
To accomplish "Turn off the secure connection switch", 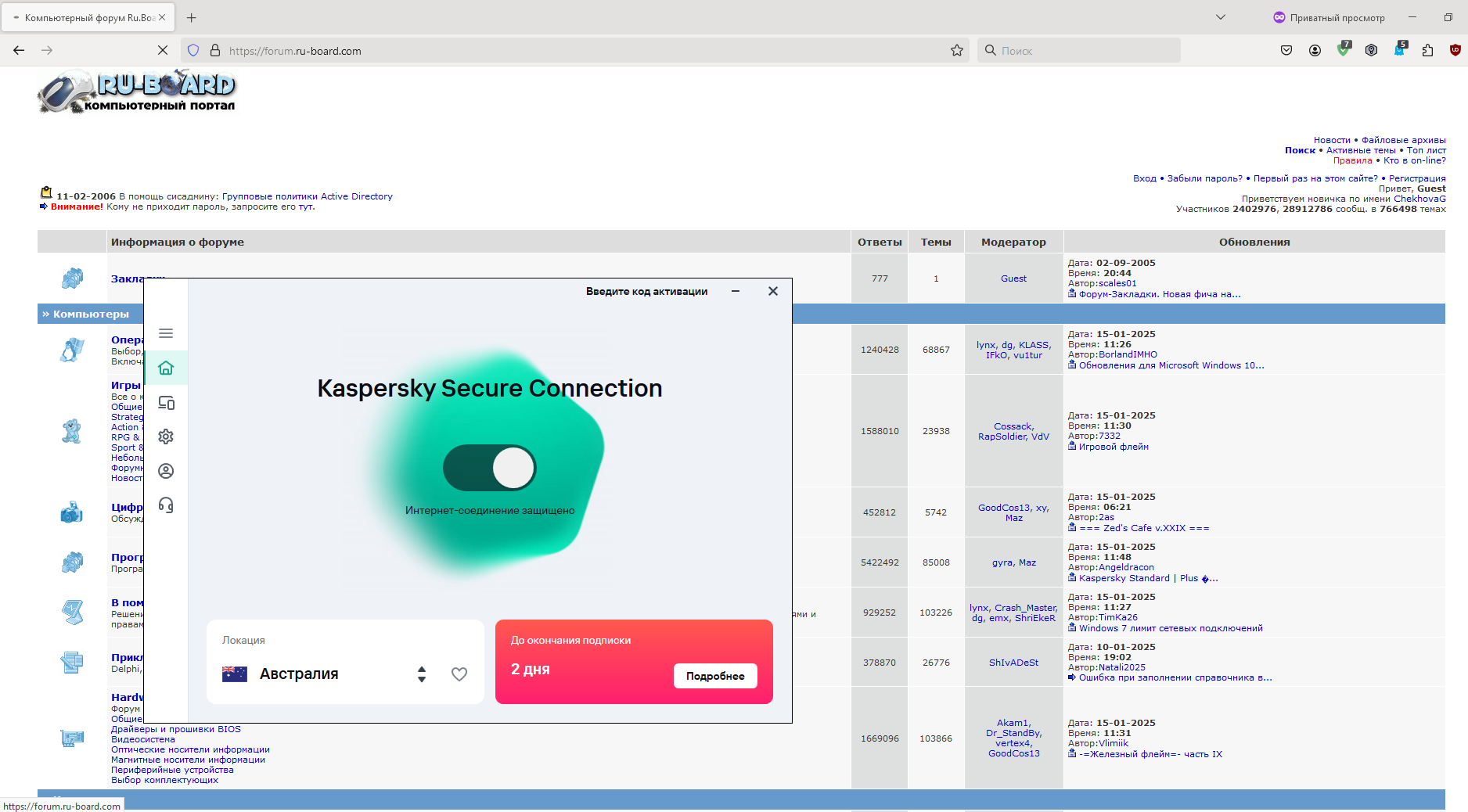I will point(490,468).
